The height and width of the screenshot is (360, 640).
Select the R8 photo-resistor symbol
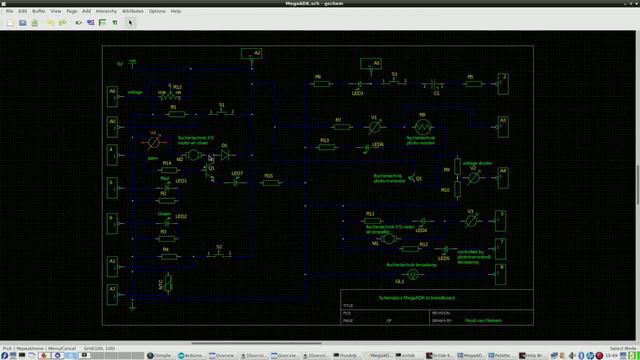click(x=422, y=127)
